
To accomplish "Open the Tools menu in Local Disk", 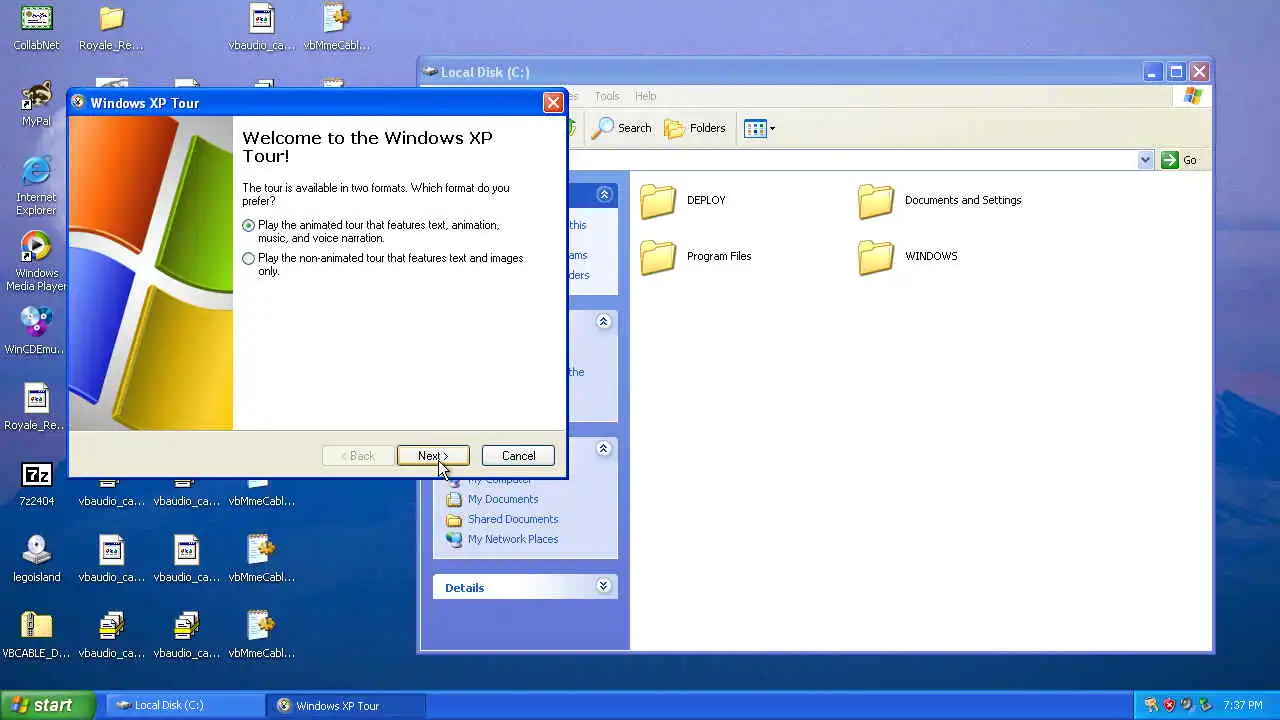I will click(607, 96).
